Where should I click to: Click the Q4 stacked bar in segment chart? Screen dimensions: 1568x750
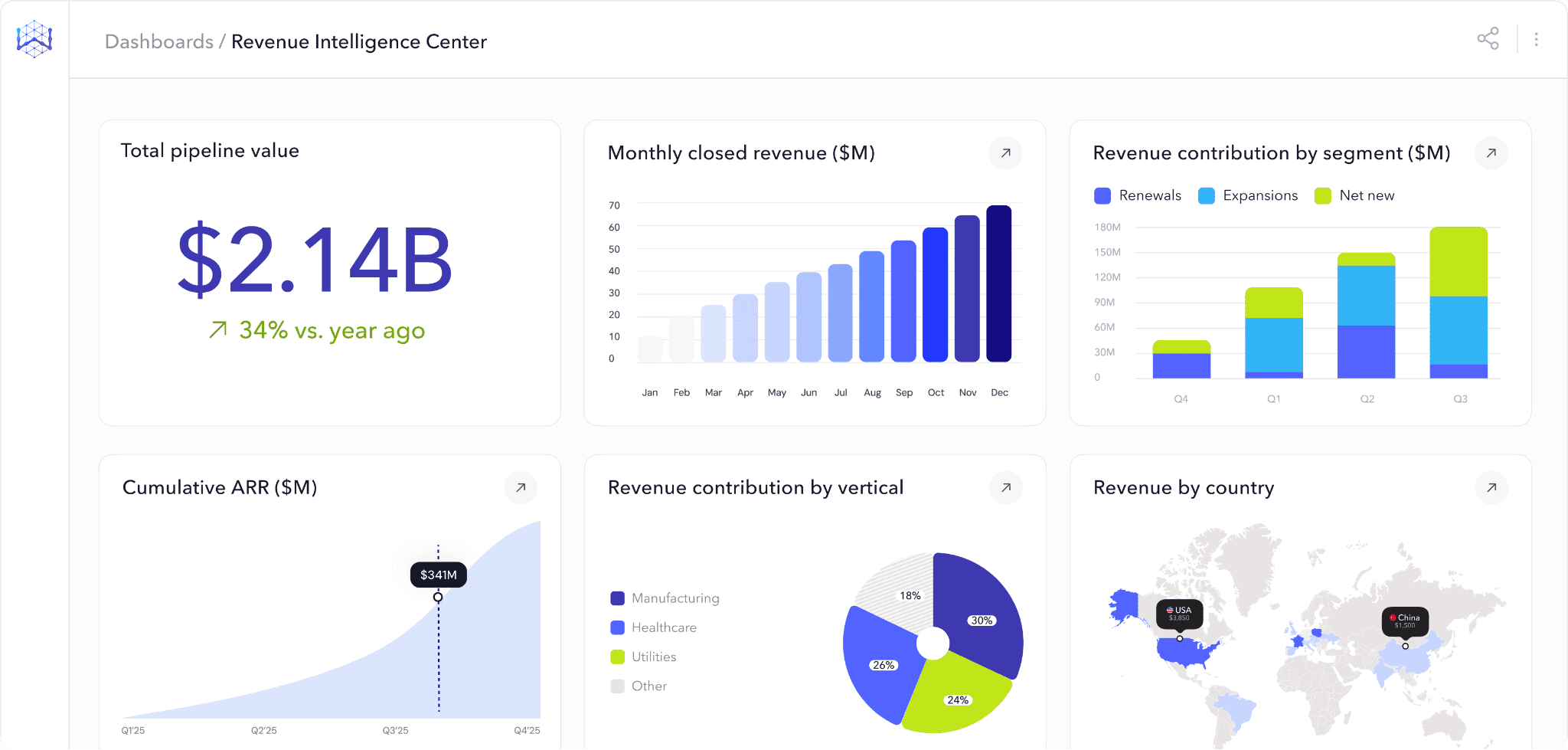point(1181,359)
